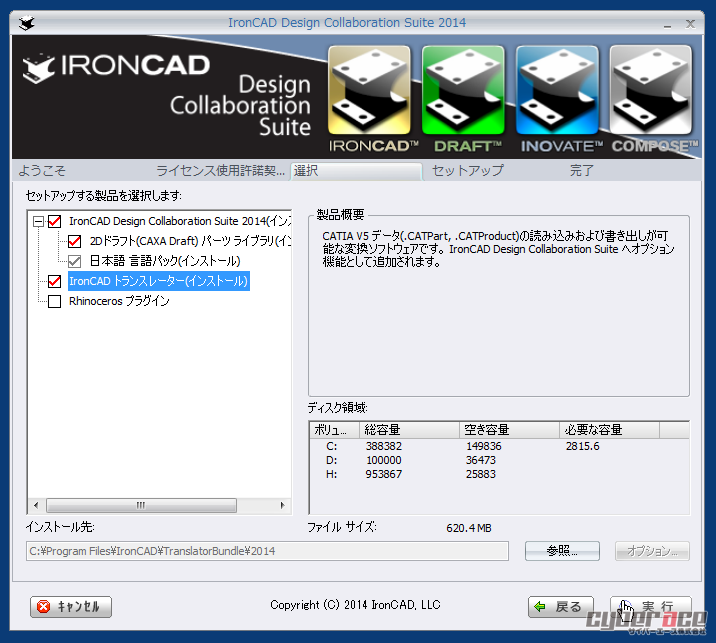This screenshot has height=643, width=716.
Task: Open the ライセンス使用許諾契約 step tab
Action: tap(220, 171)
